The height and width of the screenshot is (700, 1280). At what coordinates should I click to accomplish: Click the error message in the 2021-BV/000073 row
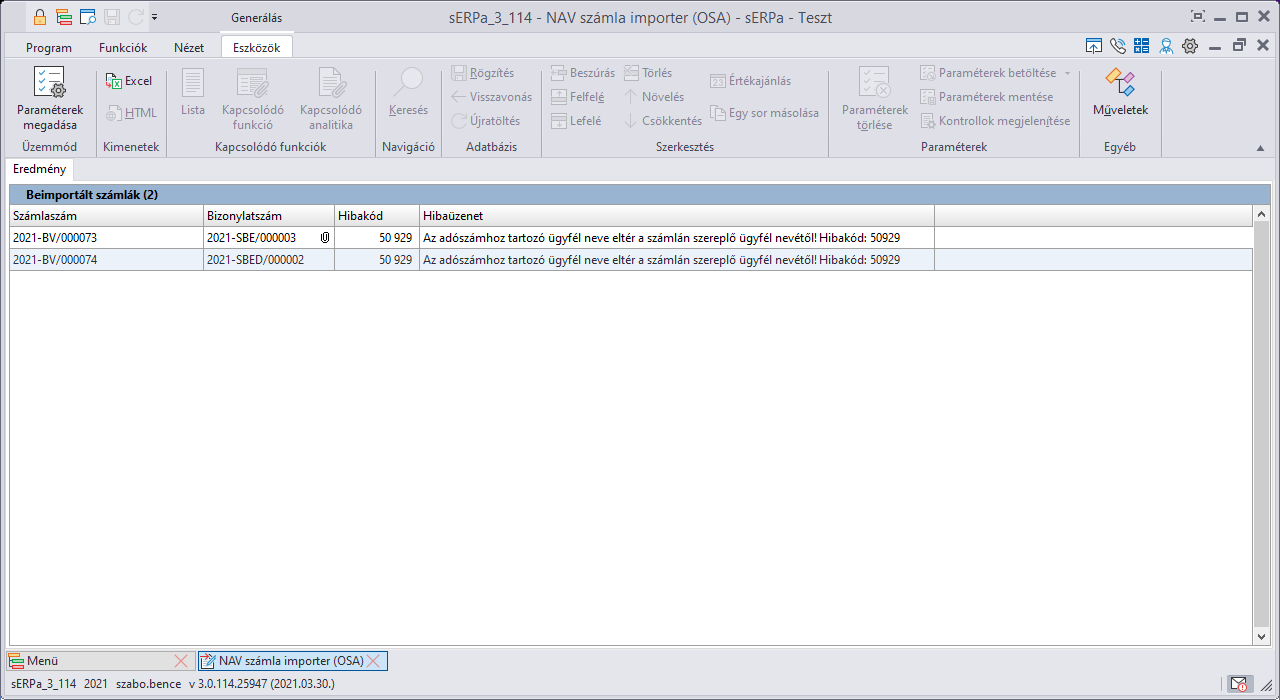tap(677, 238)
